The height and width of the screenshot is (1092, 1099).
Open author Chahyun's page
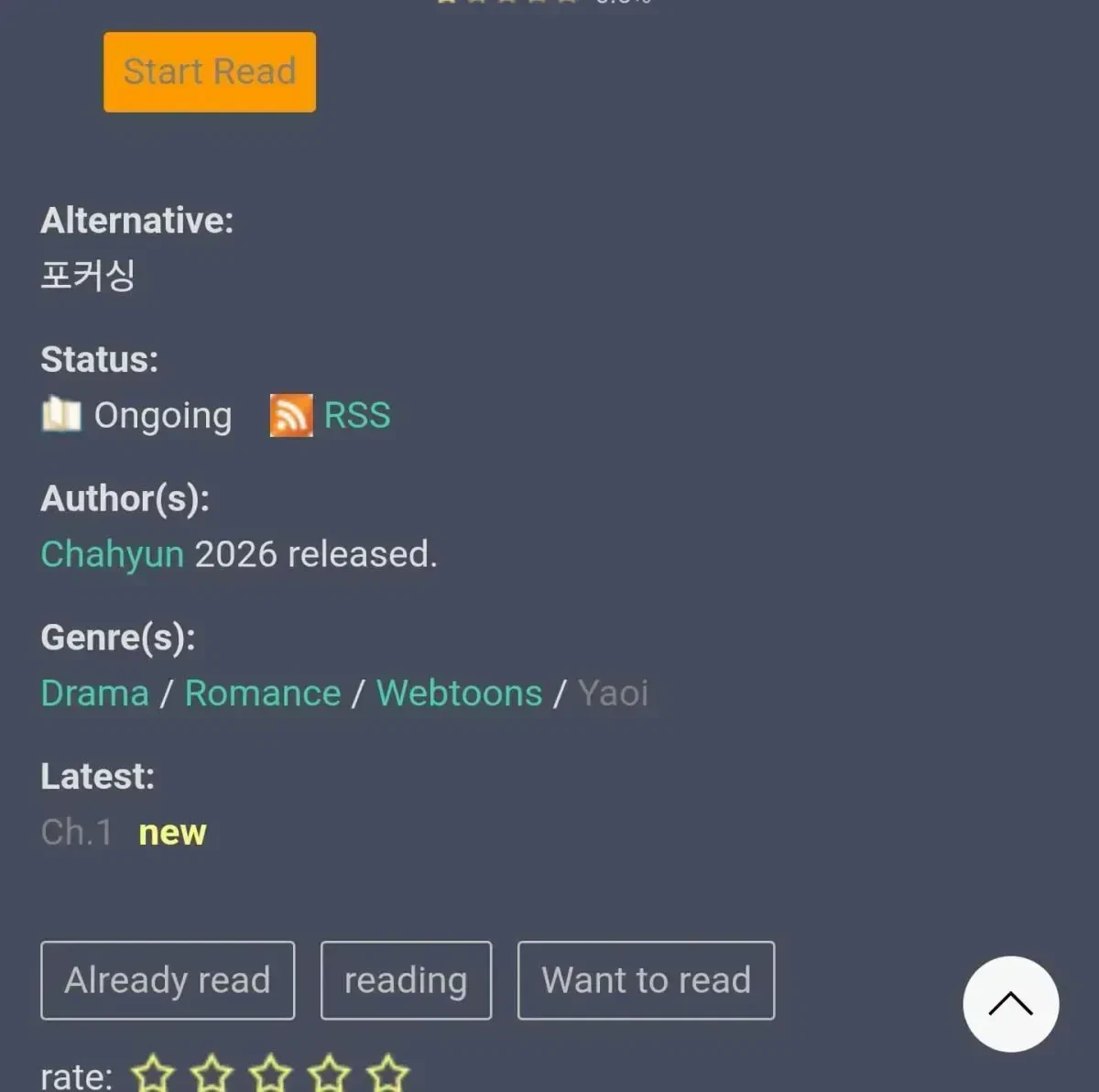click(113, 554)
